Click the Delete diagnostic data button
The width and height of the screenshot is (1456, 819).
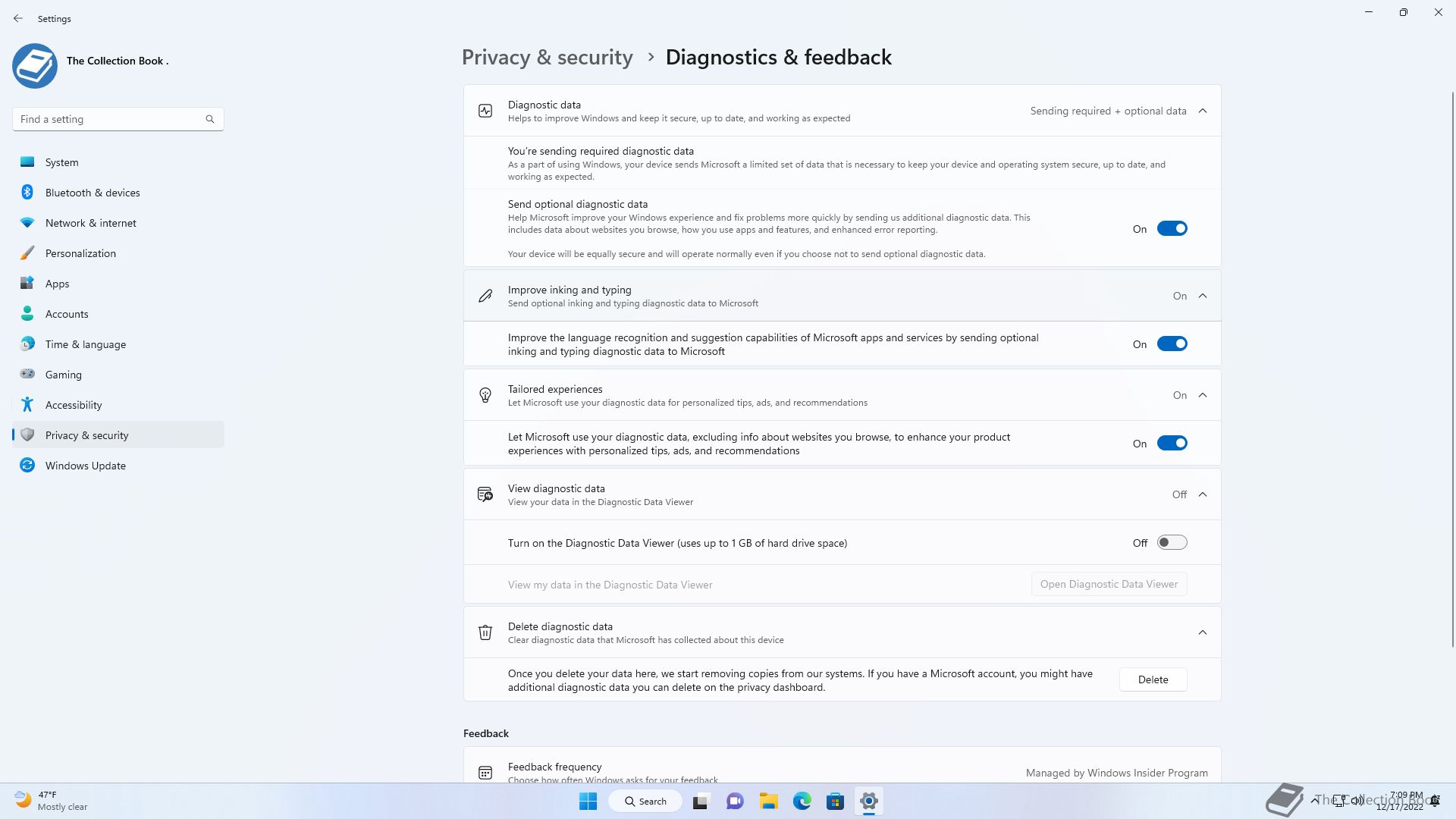tap(1153, 679)
